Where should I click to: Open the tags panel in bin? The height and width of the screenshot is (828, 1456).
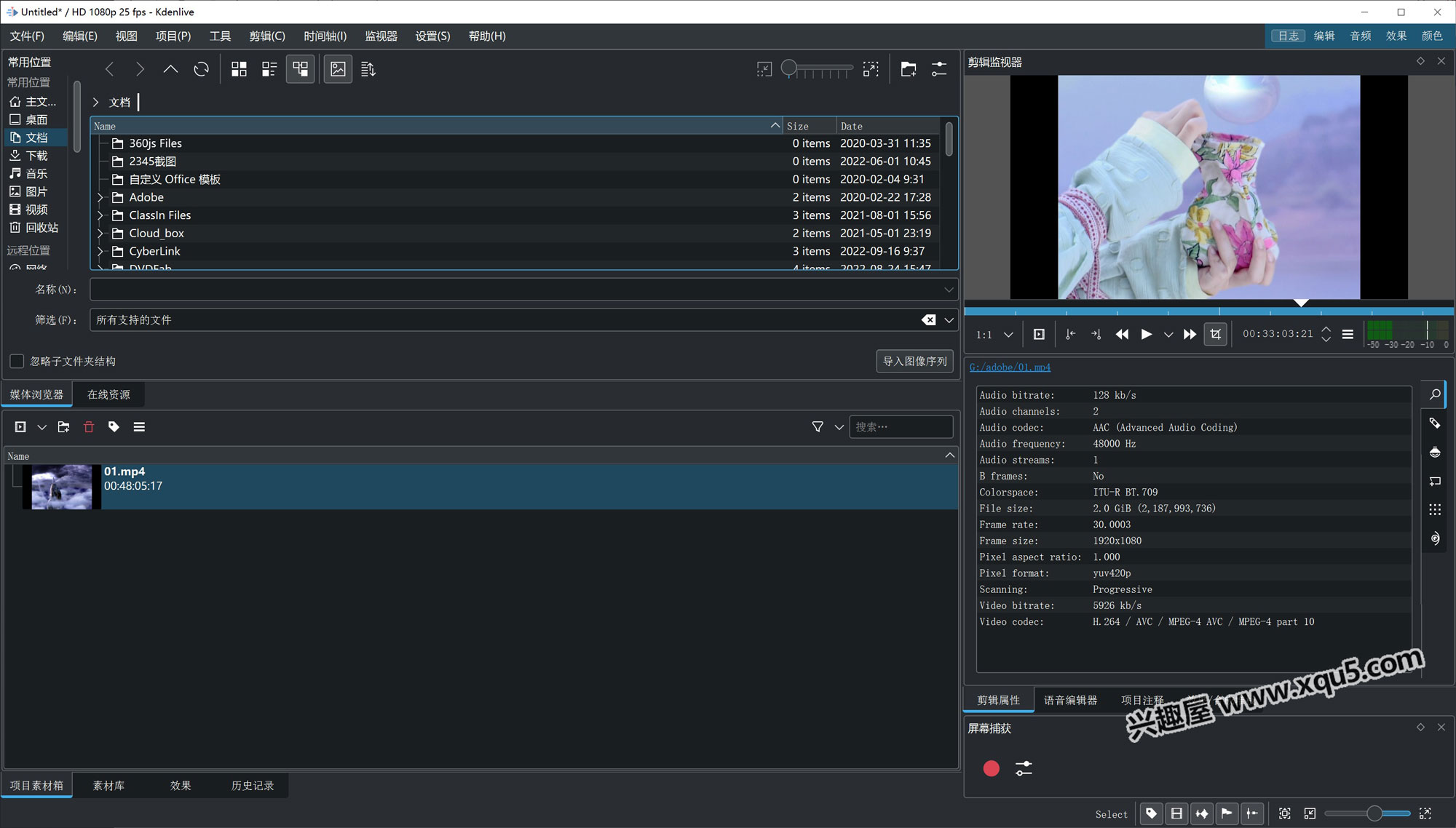114,427
